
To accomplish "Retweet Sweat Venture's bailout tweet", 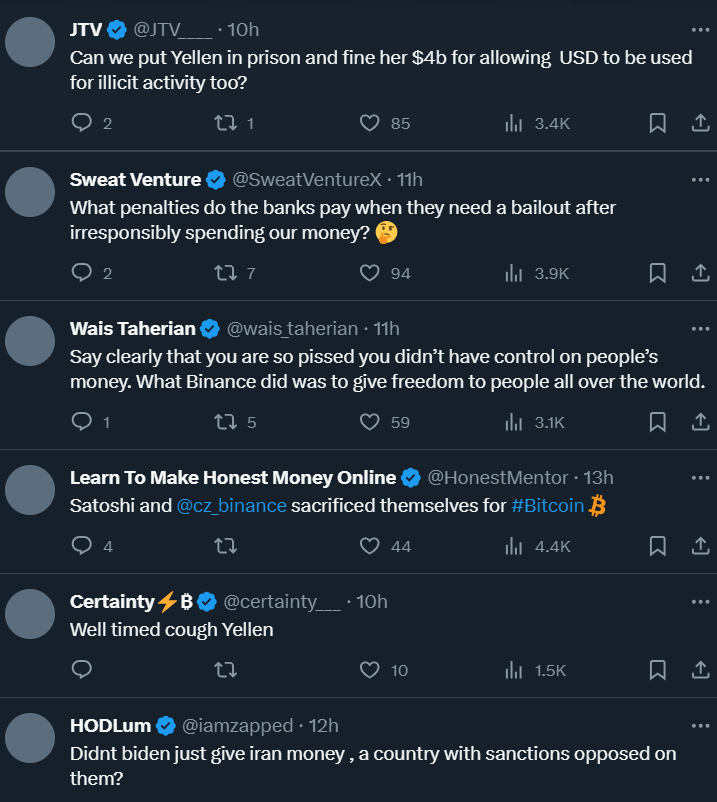I will click(x=226, y=273).
